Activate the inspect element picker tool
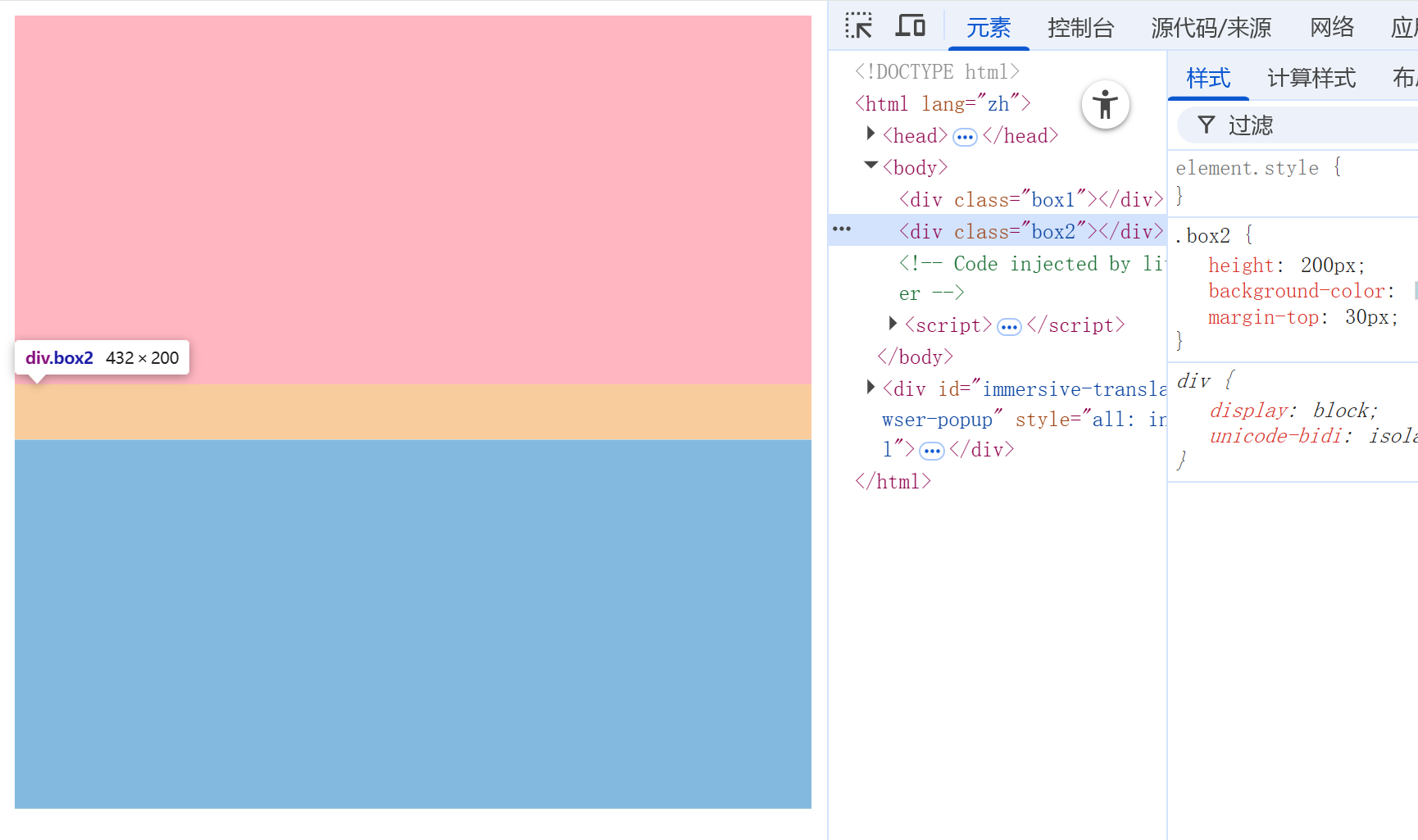This screenshot has width=1418, height=840. 858,26
